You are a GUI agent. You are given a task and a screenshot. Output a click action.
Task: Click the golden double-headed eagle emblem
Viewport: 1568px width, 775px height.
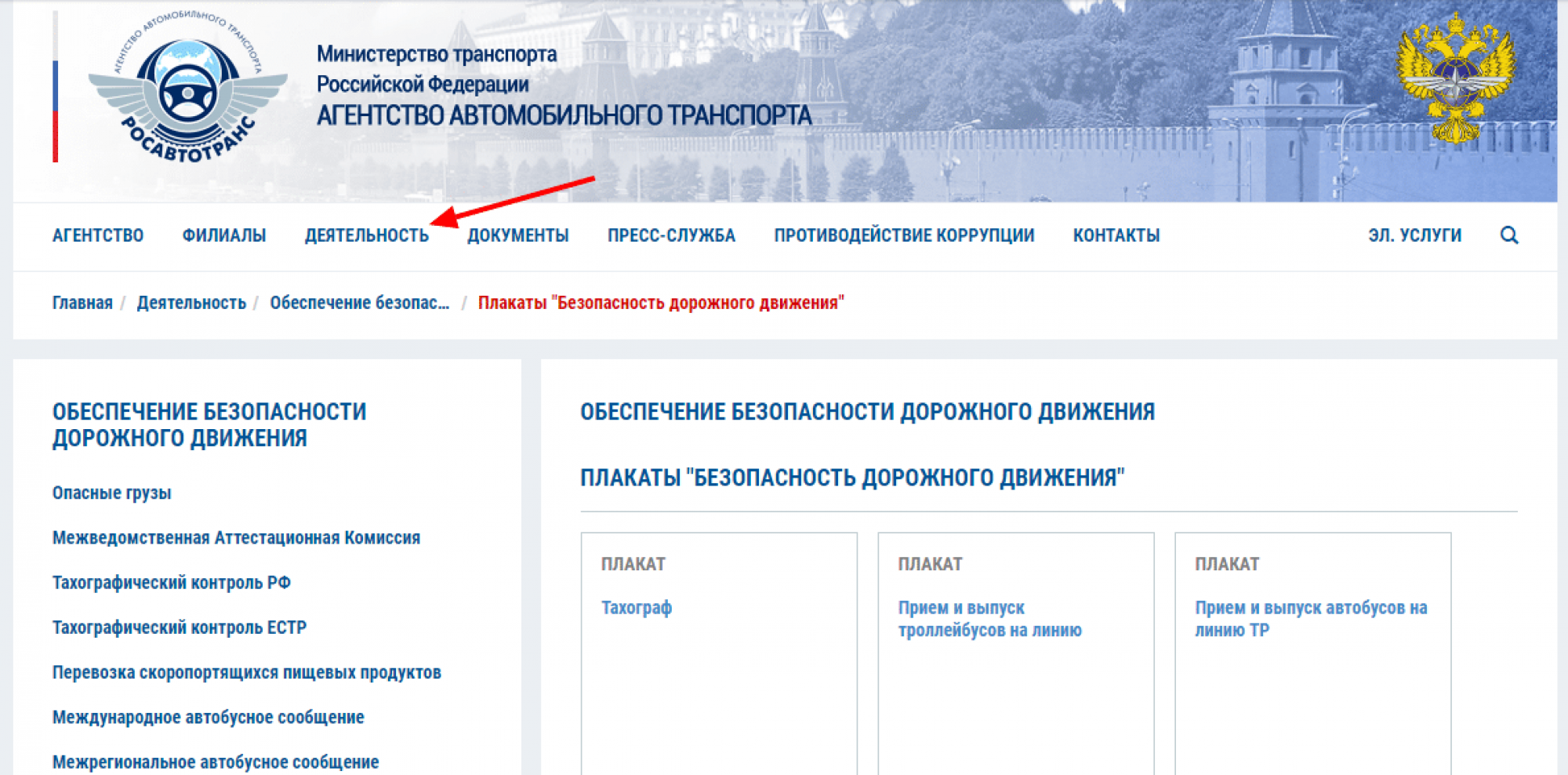click(1456, 78)
